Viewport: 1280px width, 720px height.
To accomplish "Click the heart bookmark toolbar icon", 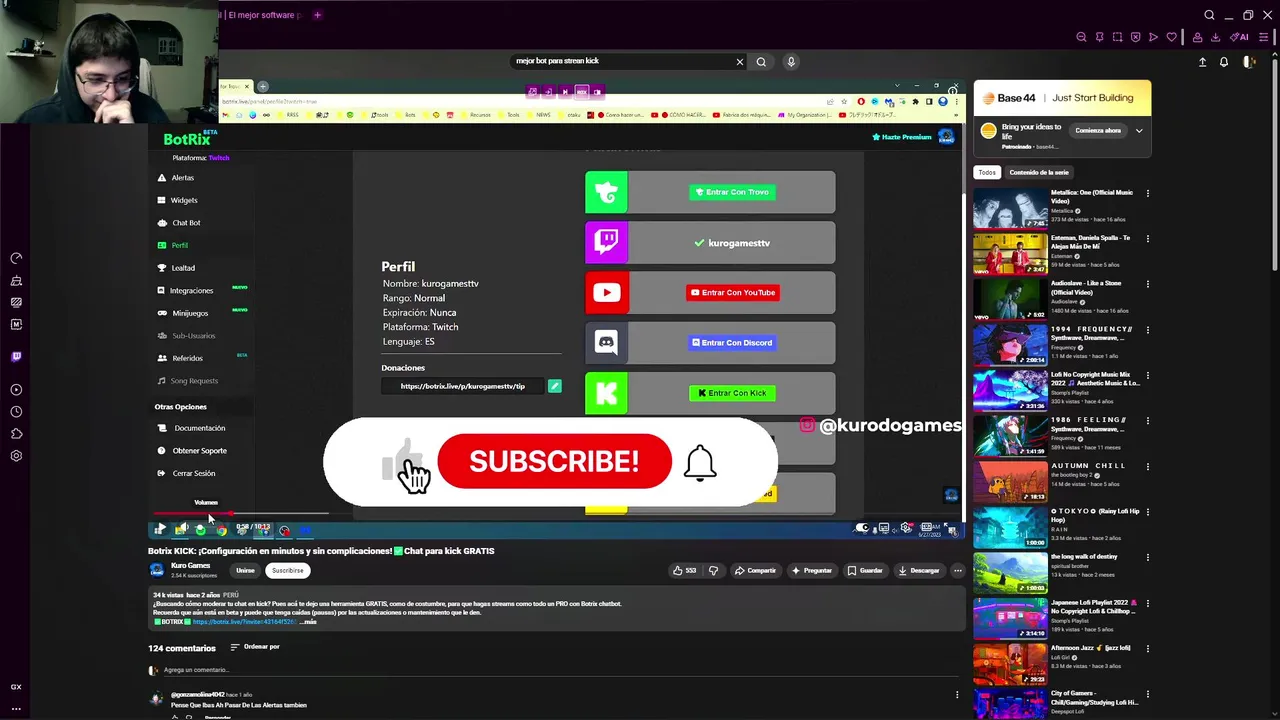I will click(x=1171, y=37).
